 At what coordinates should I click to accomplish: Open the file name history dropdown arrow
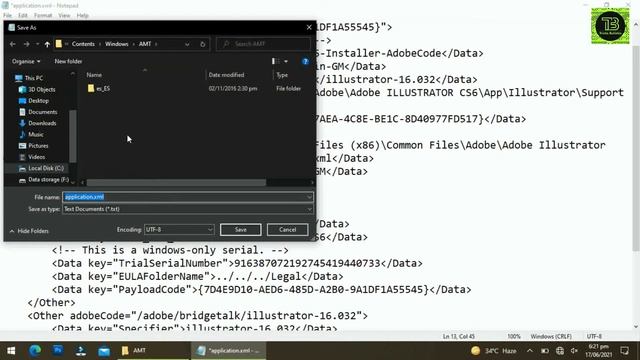310,197
